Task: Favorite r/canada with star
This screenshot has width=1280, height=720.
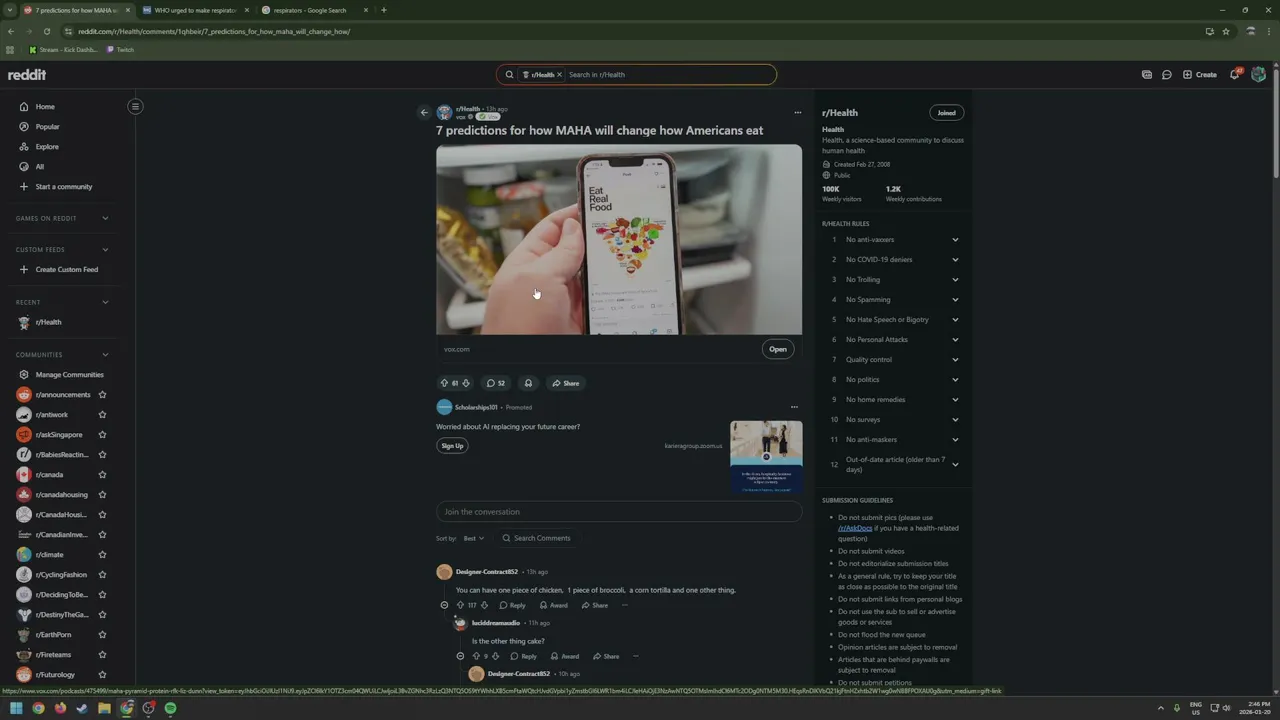Action: [102, 475]
